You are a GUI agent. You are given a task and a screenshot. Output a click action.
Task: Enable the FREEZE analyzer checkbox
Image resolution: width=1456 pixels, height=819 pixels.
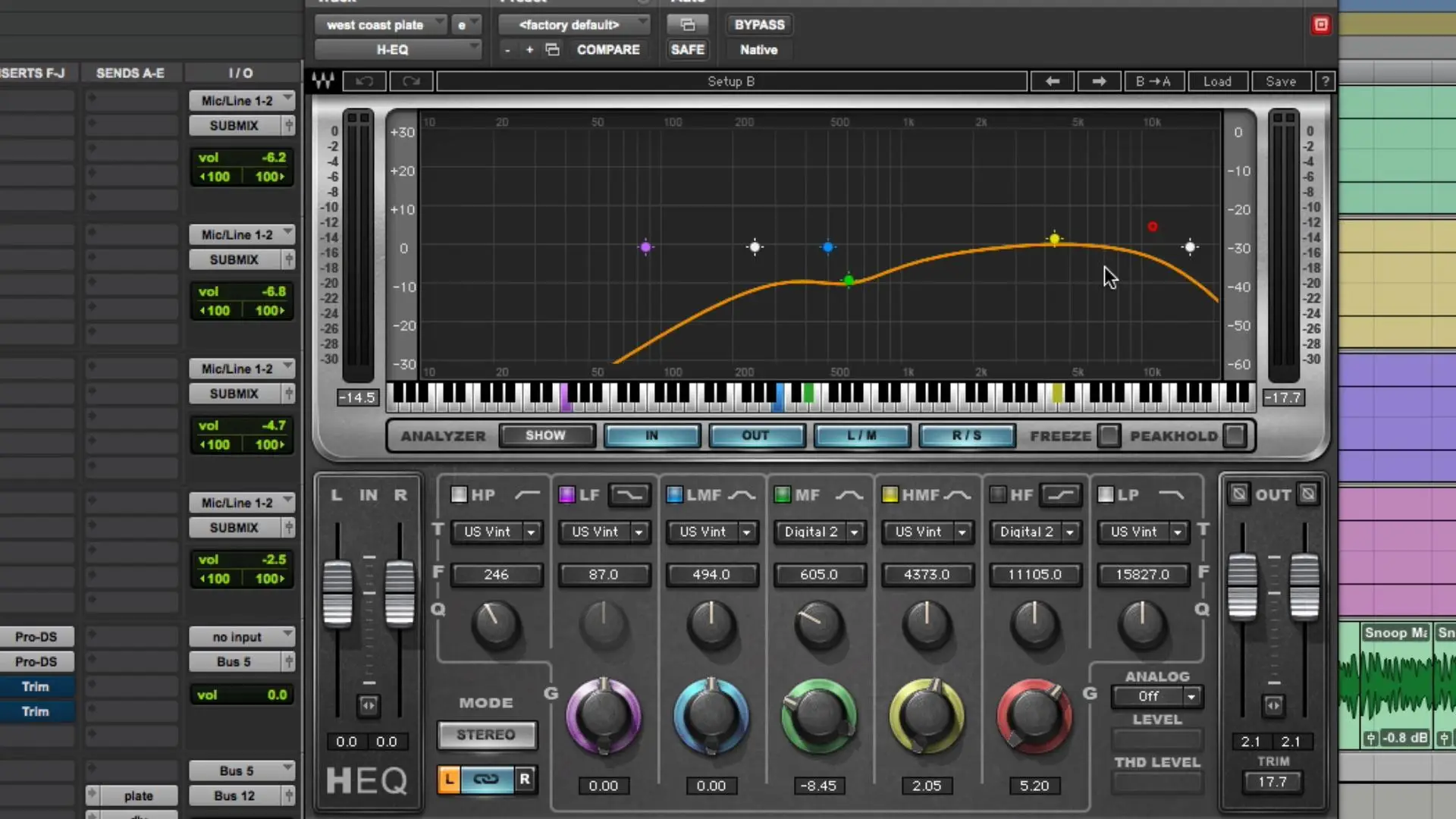click(1109, 435)
